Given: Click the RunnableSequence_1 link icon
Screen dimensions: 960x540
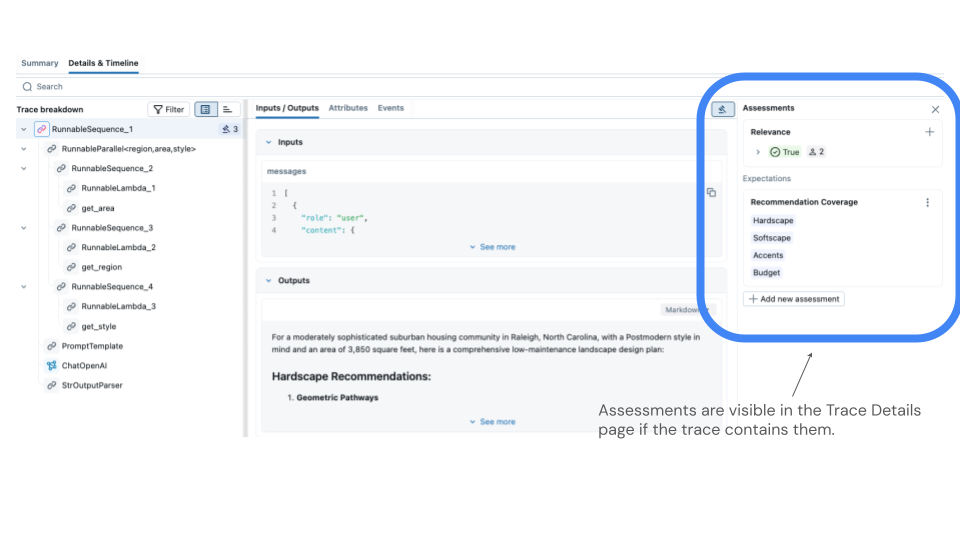Looking at the screenshot, I should 41,129.
